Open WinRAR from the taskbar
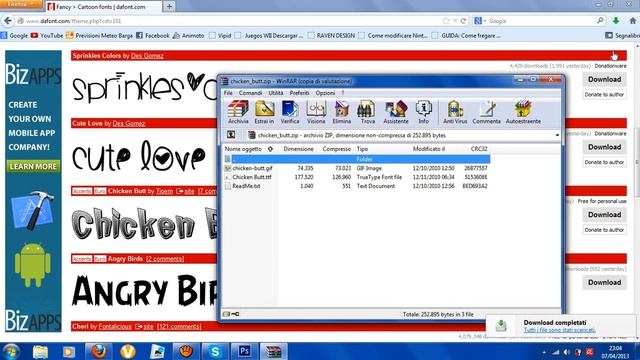 [x=273, y=351]
